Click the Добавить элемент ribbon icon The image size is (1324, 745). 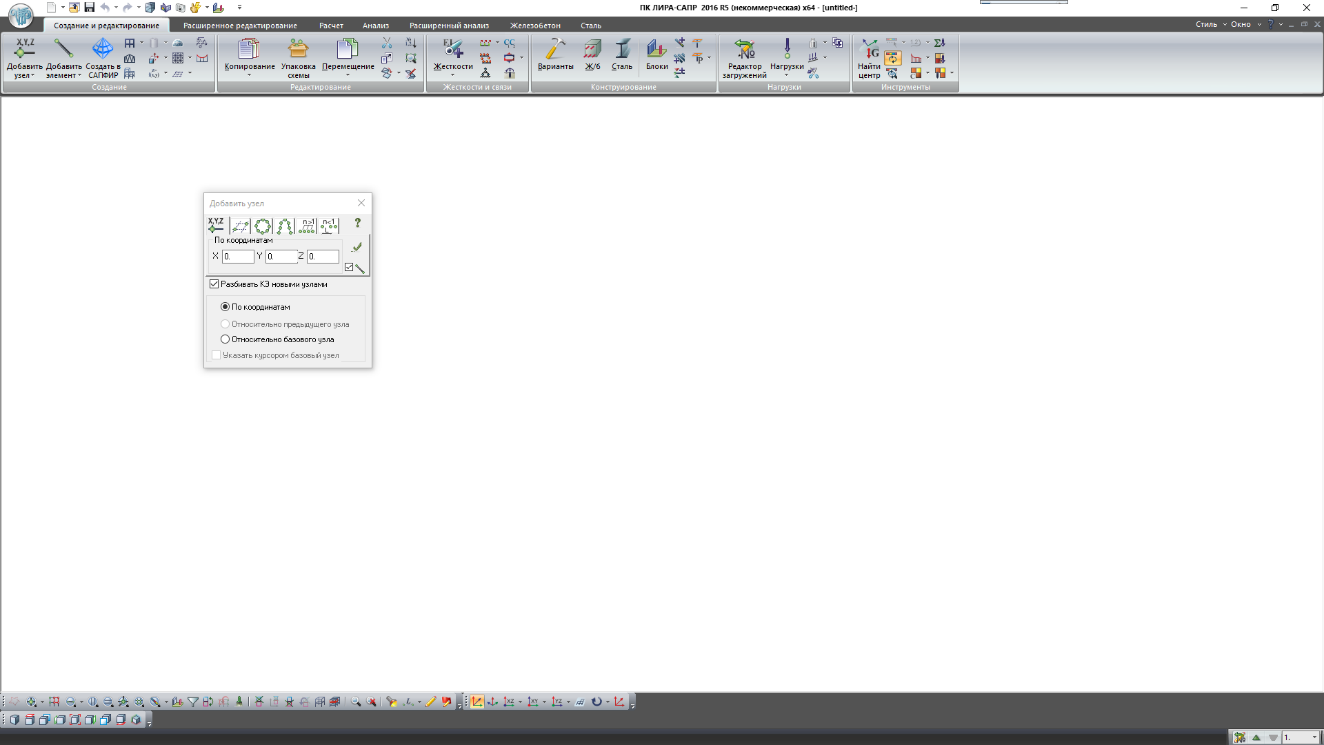pyautogui.click(x=63, y=48)
